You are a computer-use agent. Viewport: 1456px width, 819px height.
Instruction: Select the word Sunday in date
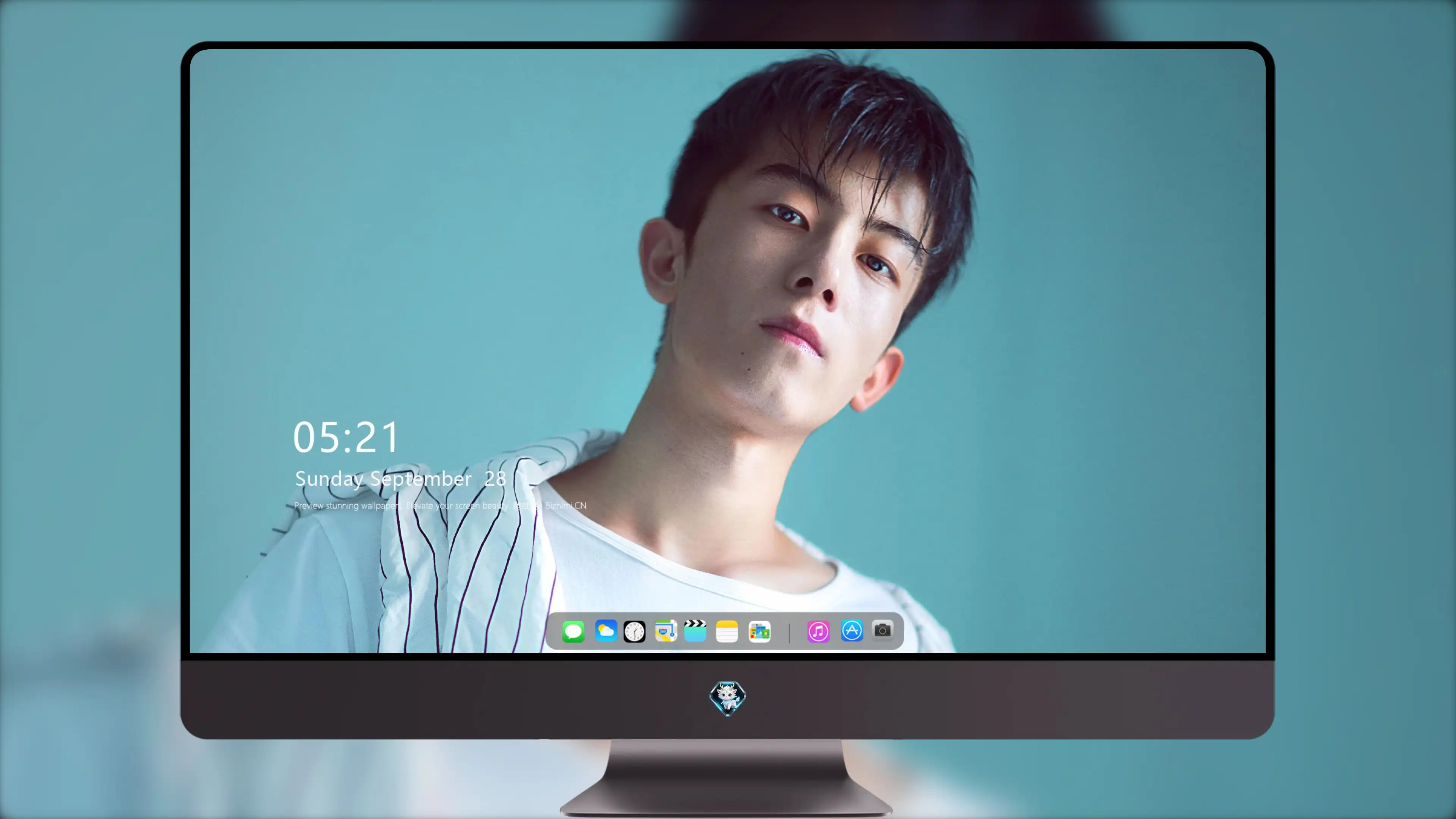[328, 479]
